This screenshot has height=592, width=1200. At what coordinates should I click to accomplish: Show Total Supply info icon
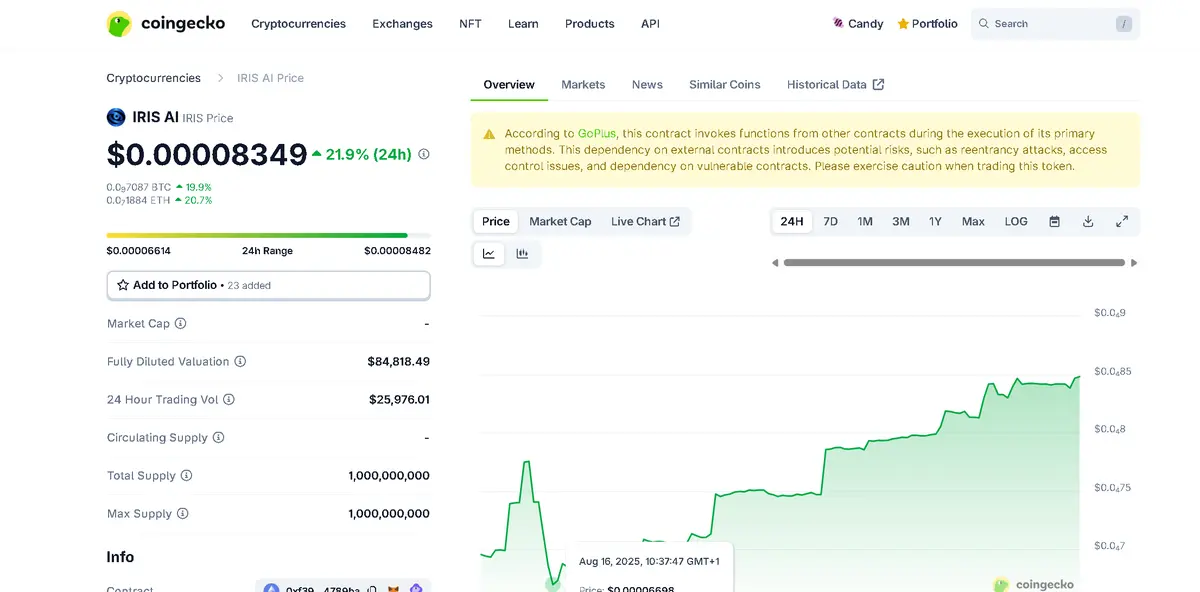(x=186, y=475)
